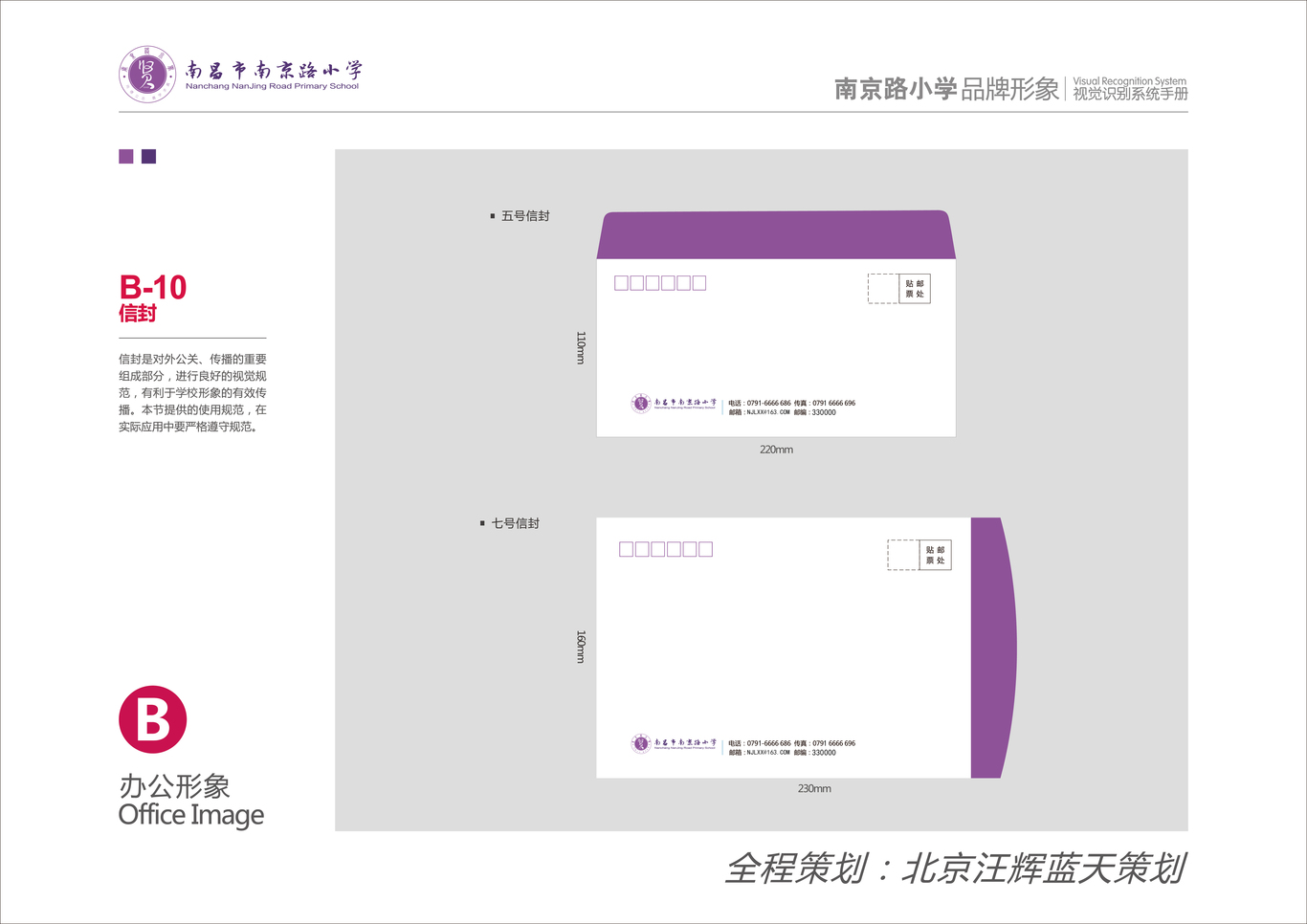Image resolution: width=1307 pixels, height=924 pixels.
Task: Click the email and postcode line on the 七号信封
Action: point(782,753)
